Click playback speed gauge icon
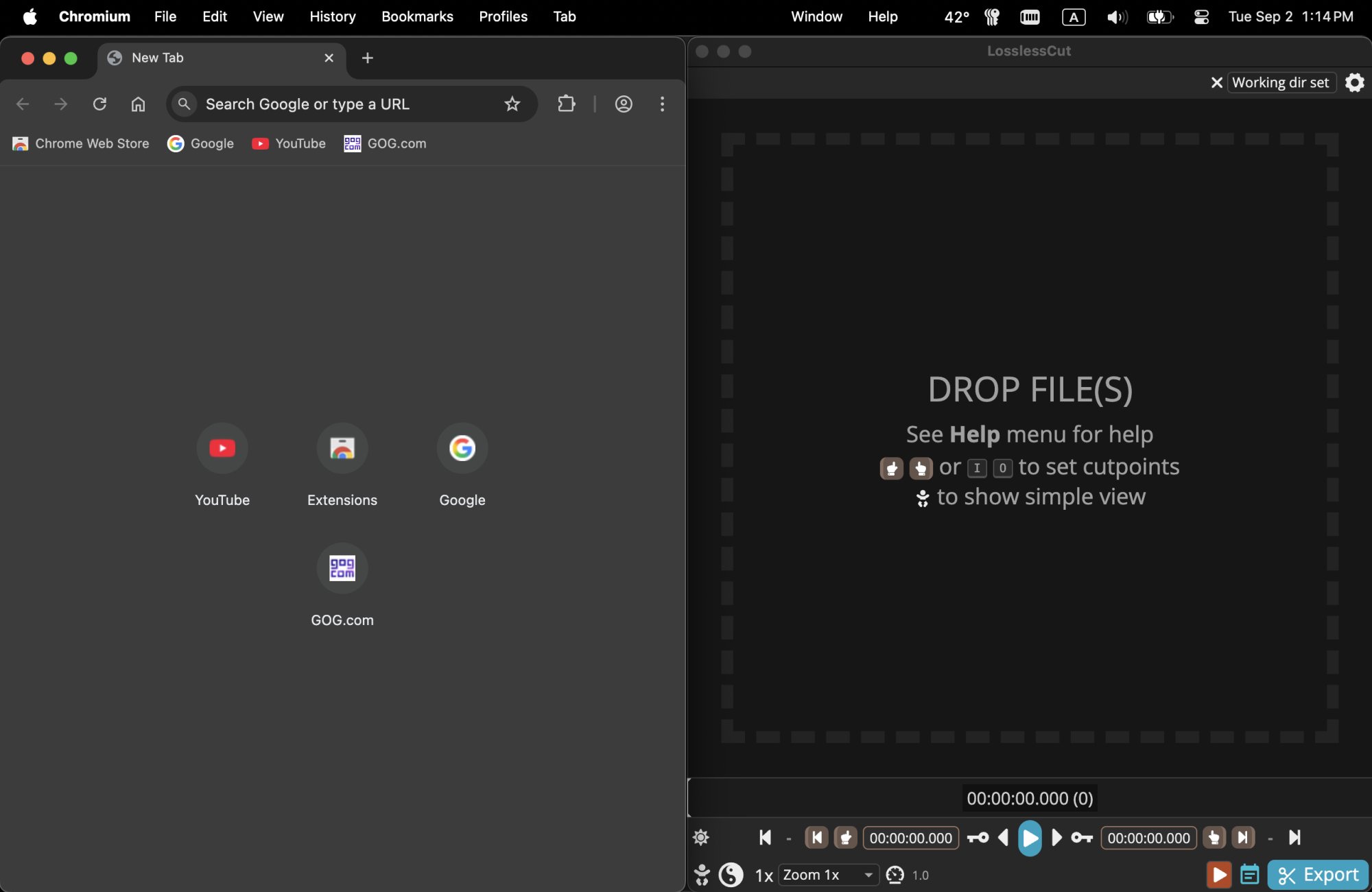This screenshot has height=892, width=1372. coord(895,875)
